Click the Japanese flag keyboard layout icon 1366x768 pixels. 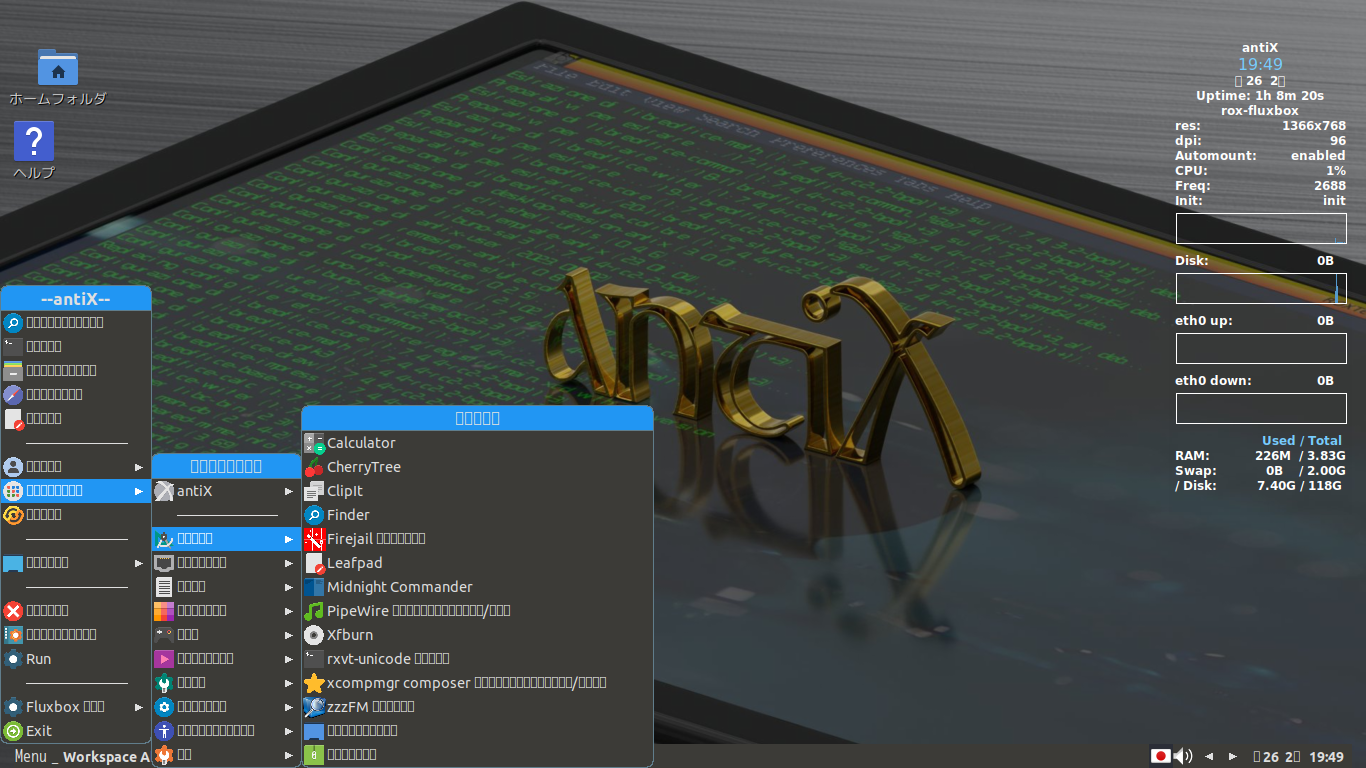pyautogui.click(x=1161, y=756)
